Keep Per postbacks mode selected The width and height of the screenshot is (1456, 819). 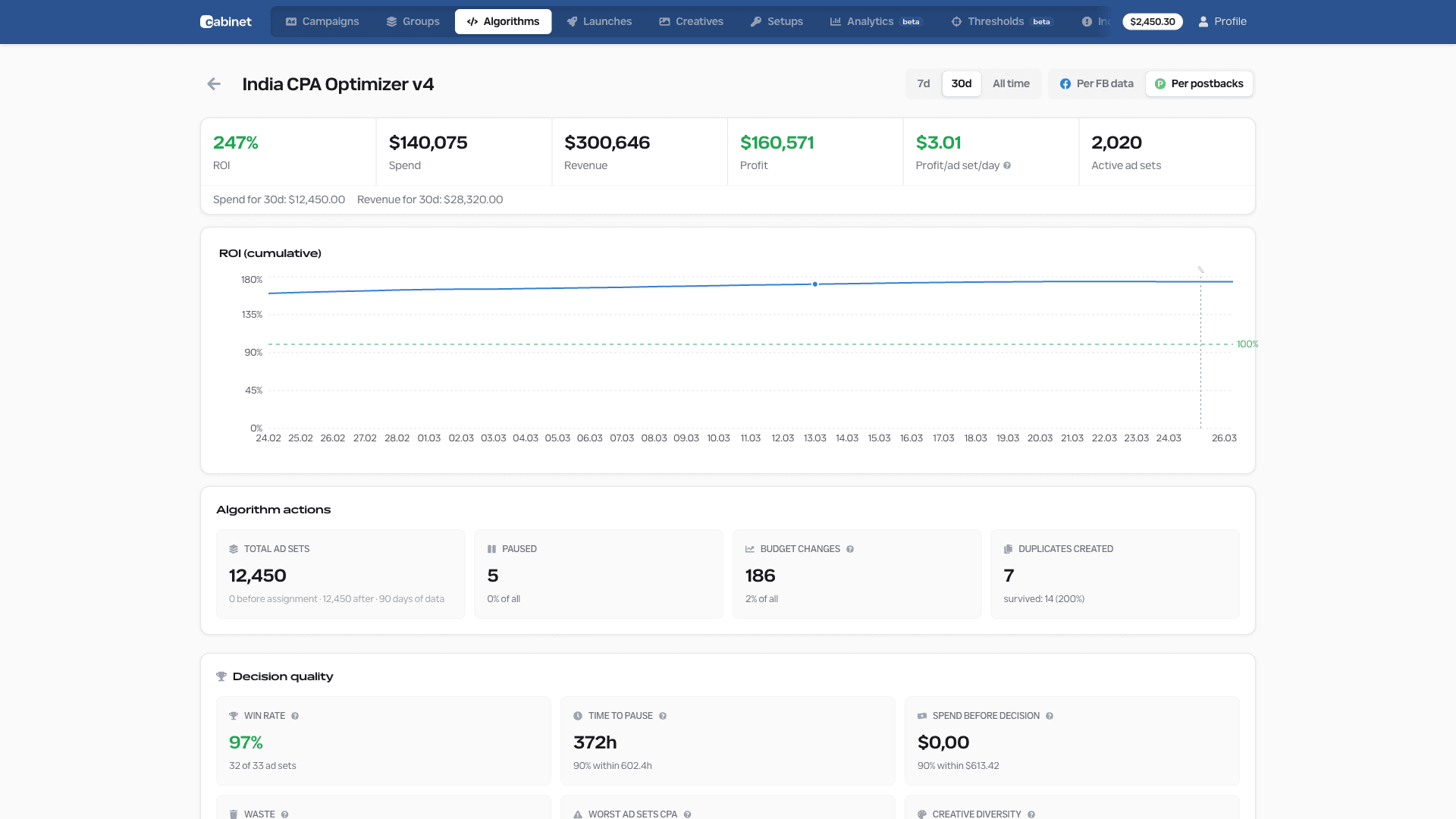pos(1199,83)
